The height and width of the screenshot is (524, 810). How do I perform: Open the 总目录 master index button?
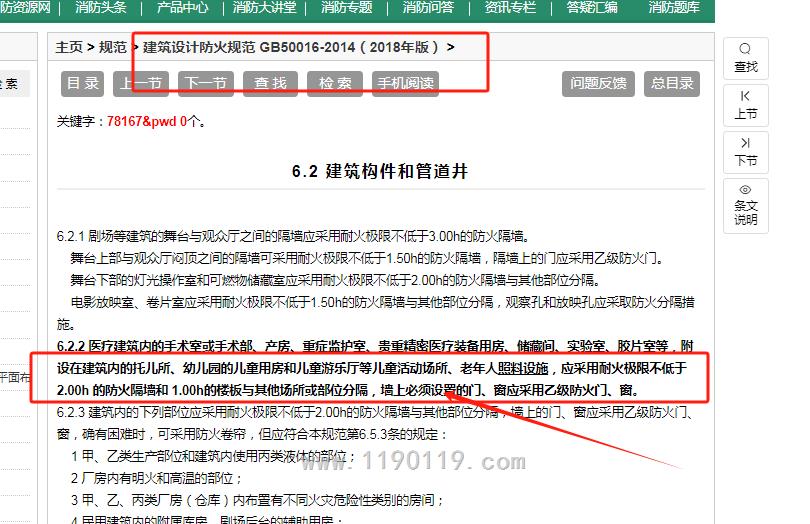(x=672, y=84)
